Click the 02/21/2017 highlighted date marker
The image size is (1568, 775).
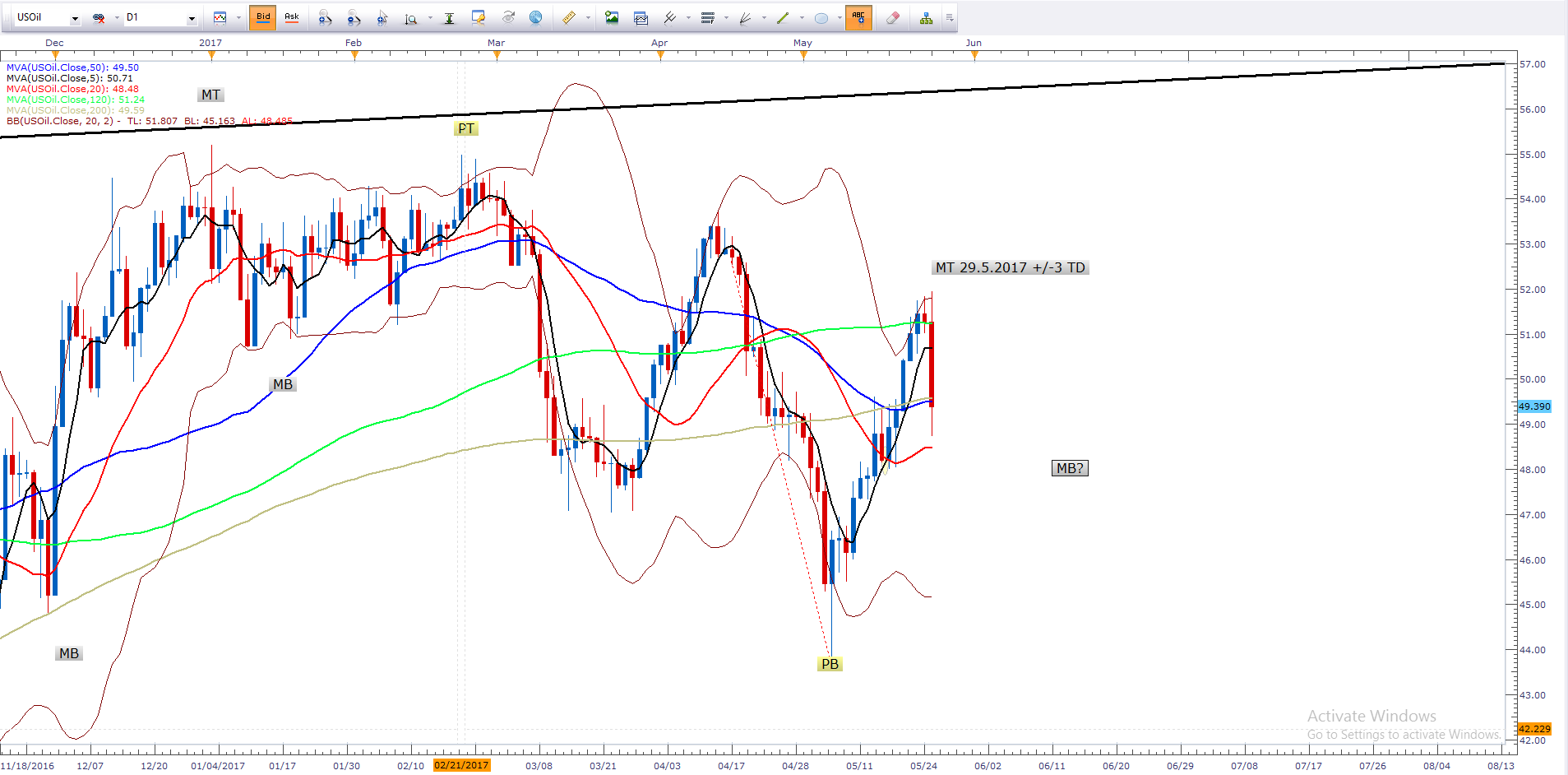461,765
